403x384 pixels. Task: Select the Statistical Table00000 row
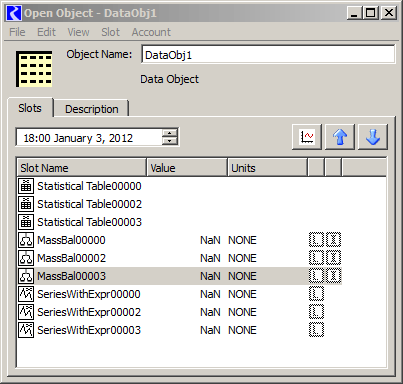click(x=180, y=186)
